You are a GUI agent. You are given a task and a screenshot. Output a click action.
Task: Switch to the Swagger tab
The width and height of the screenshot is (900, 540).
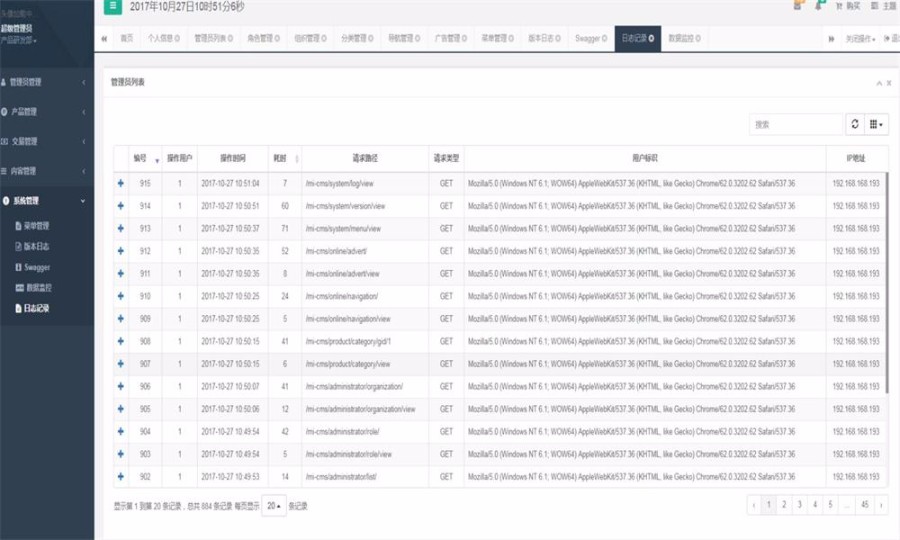click(x=591, y=38)
